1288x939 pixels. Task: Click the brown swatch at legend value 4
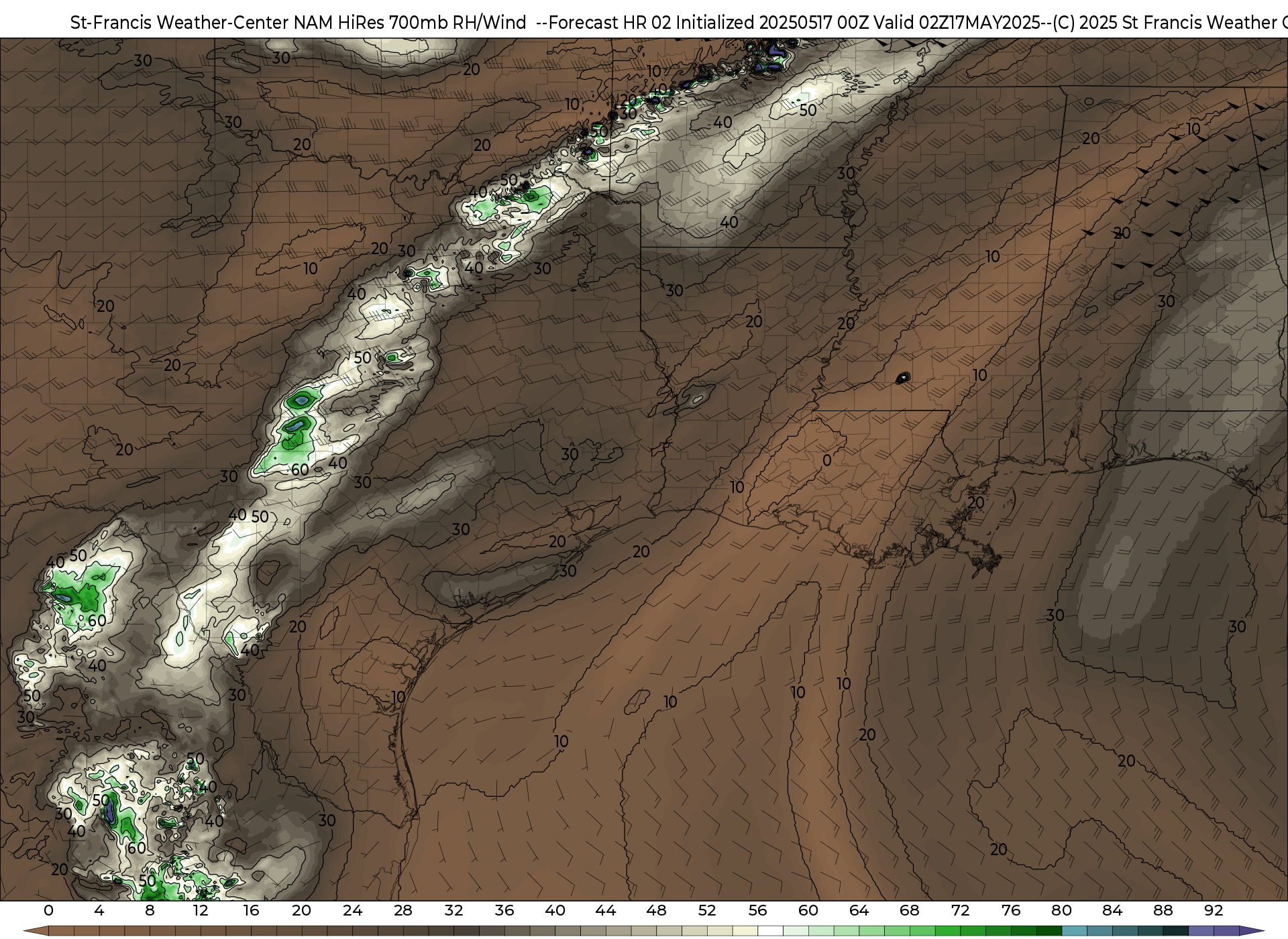click(111, 931)
